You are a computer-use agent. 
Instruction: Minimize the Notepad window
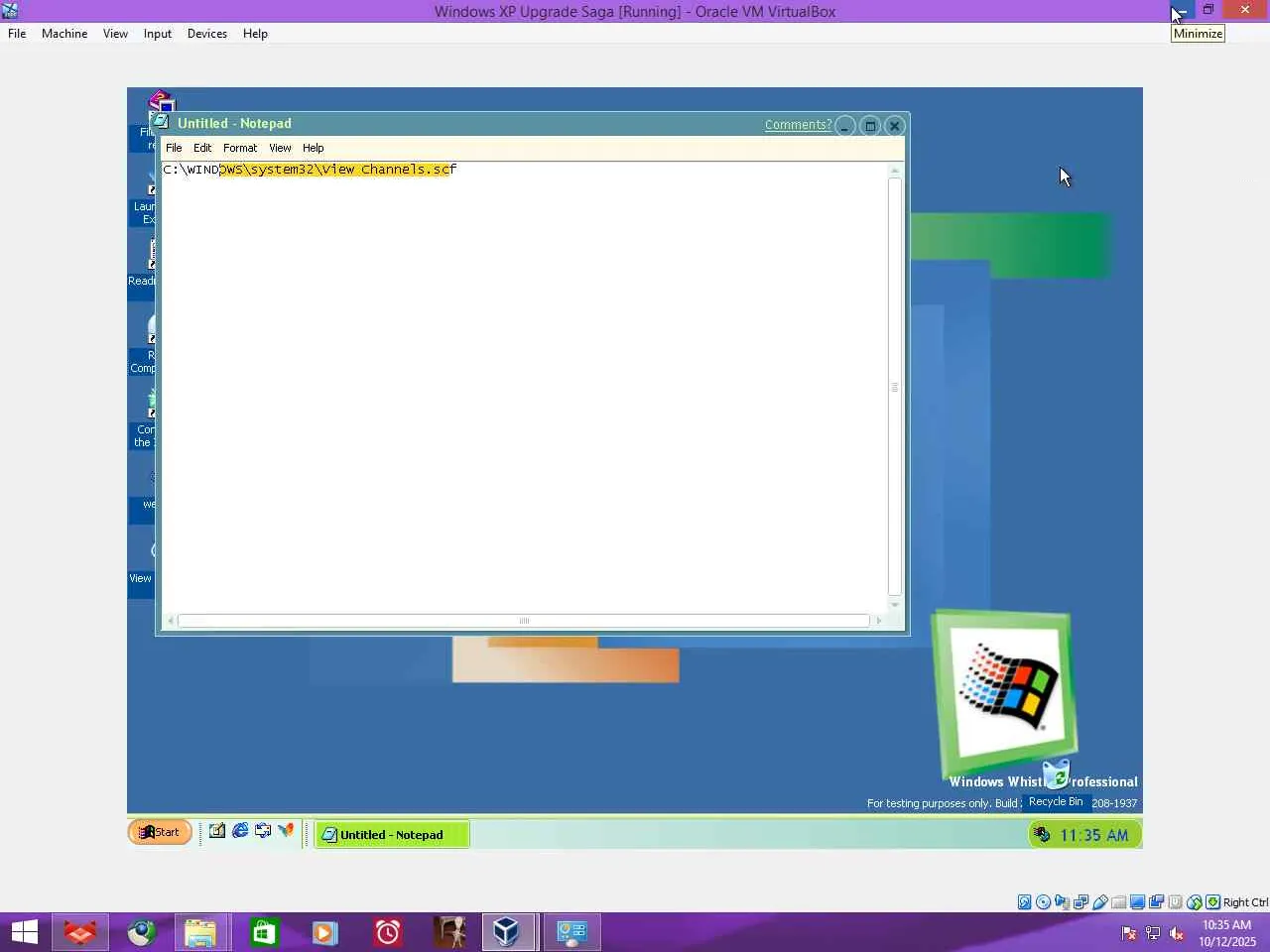pyautogui.click(x=845, y=126)
